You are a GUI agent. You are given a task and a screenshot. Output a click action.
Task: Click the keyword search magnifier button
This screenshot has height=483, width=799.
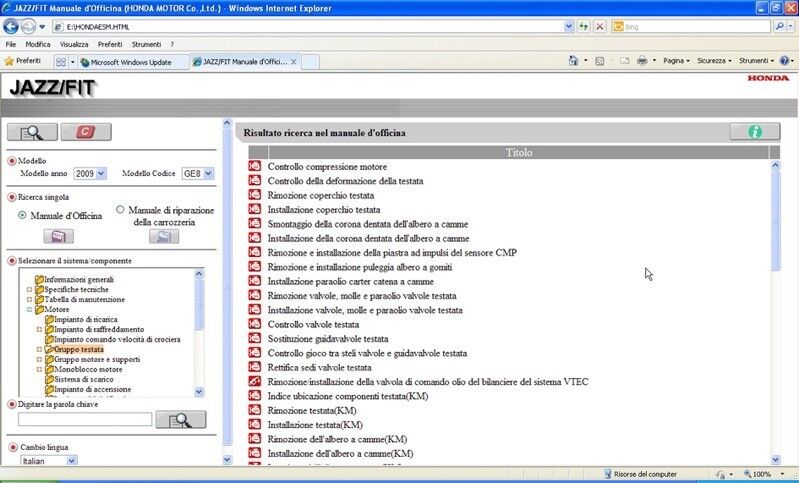tap(180, 419)
